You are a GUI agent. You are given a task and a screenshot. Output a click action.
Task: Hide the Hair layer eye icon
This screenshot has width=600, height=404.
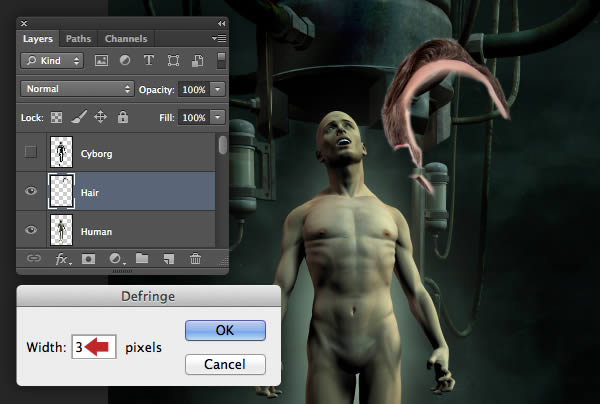(x=31, y=191)
